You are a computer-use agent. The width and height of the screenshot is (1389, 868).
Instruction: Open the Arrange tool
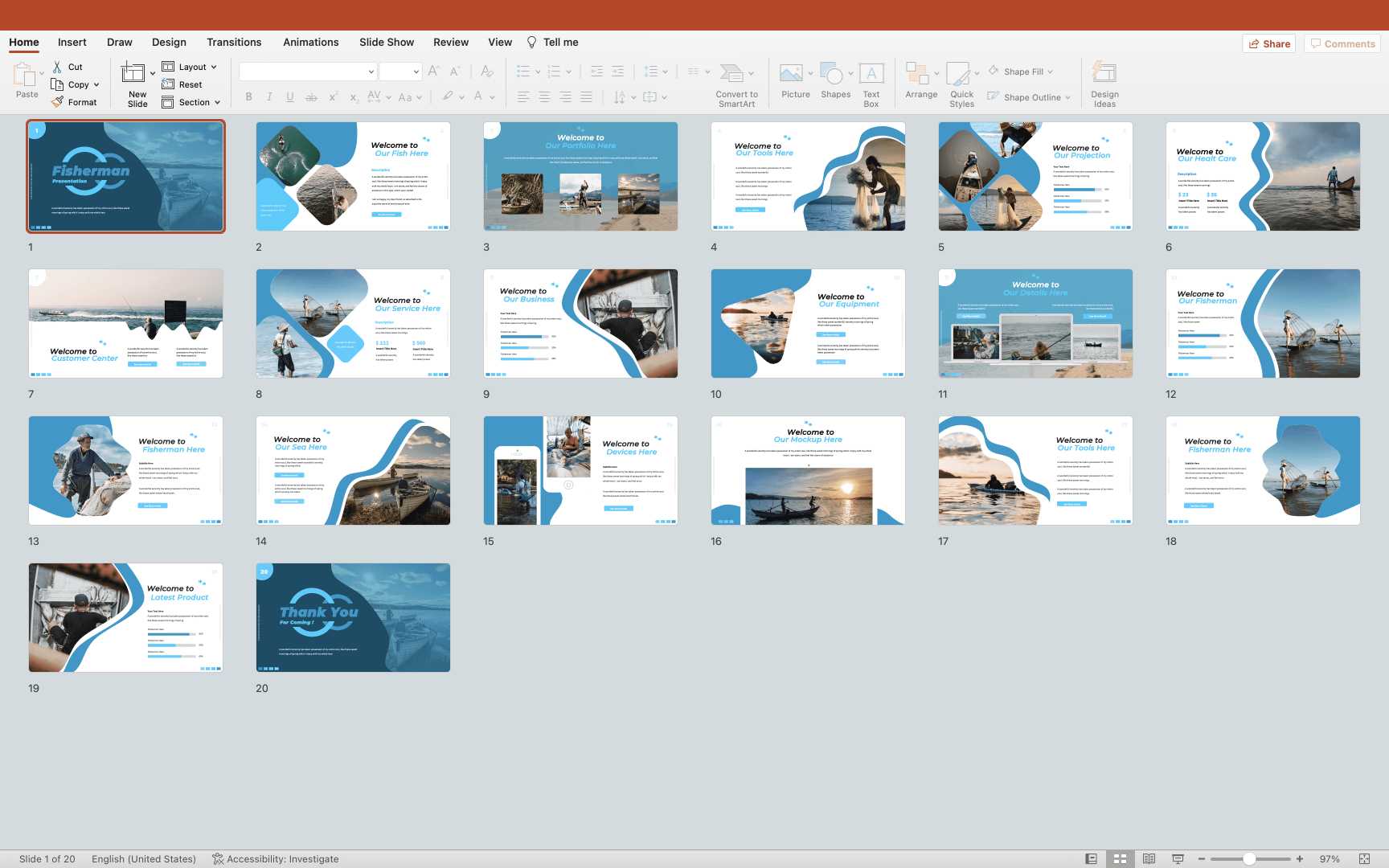(x=917, y=74)
